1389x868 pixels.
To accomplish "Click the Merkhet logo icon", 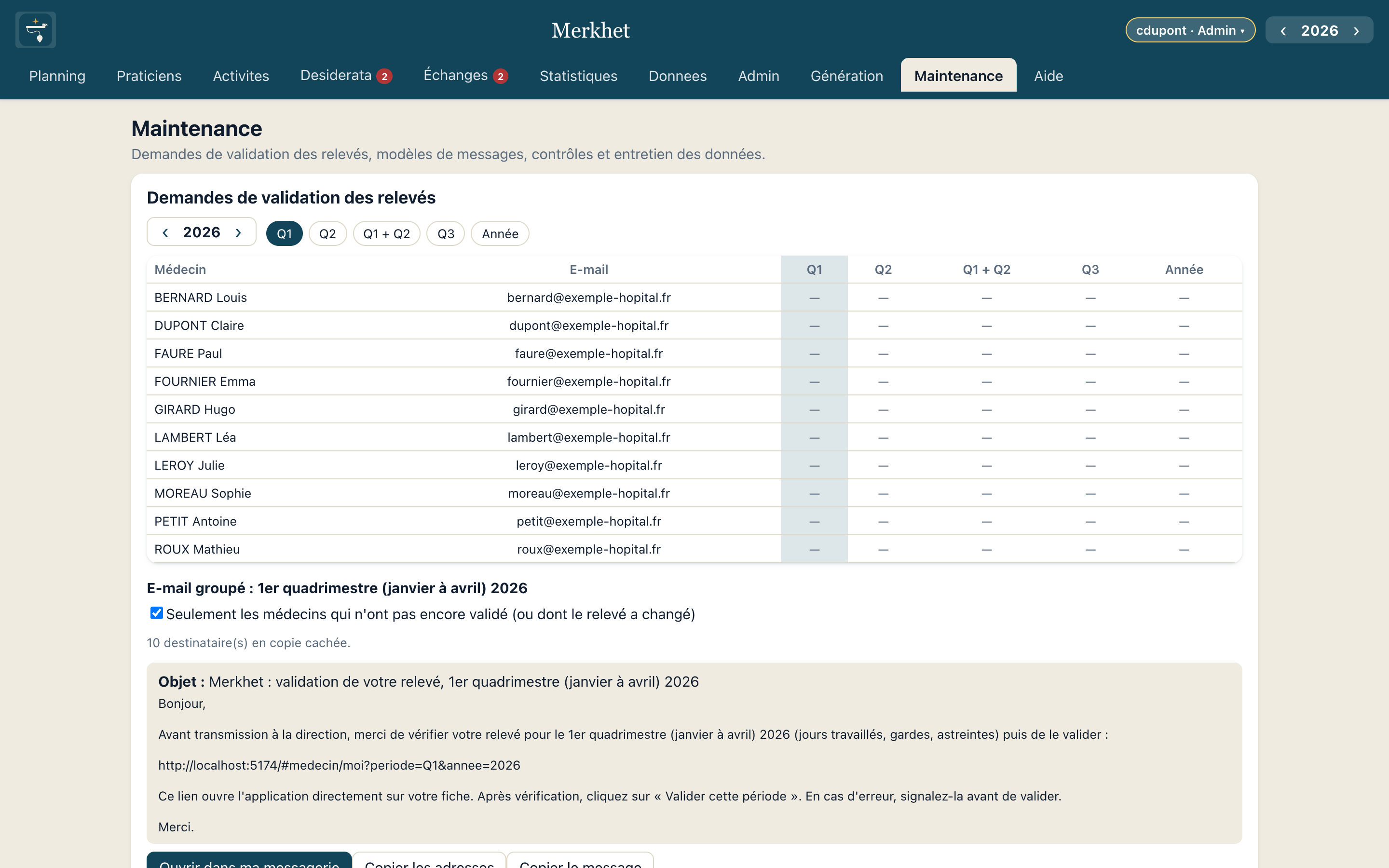I will [x=36, y=30].
